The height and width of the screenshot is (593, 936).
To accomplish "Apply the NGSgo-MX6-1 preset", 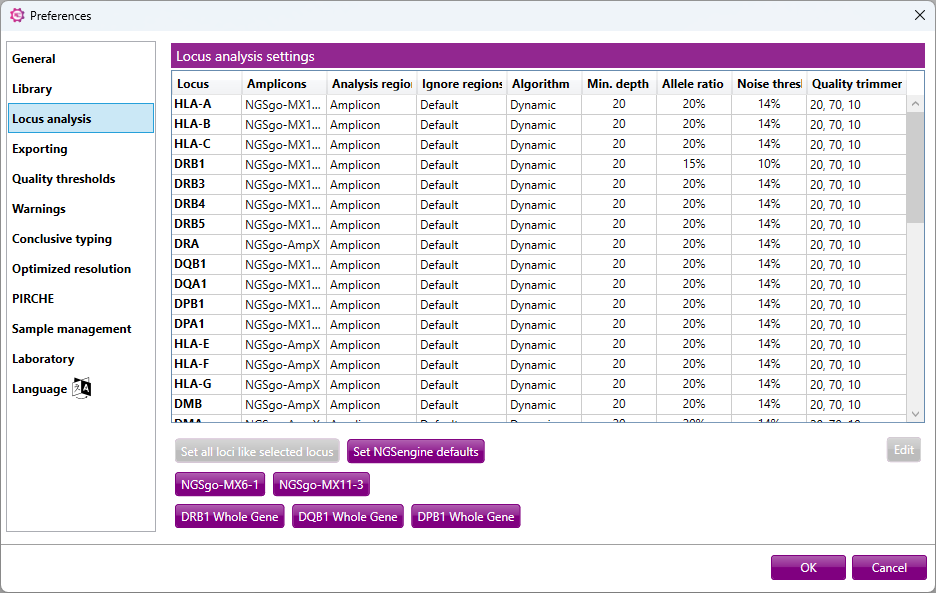I will pyautogui.click(x=220, y=484).
